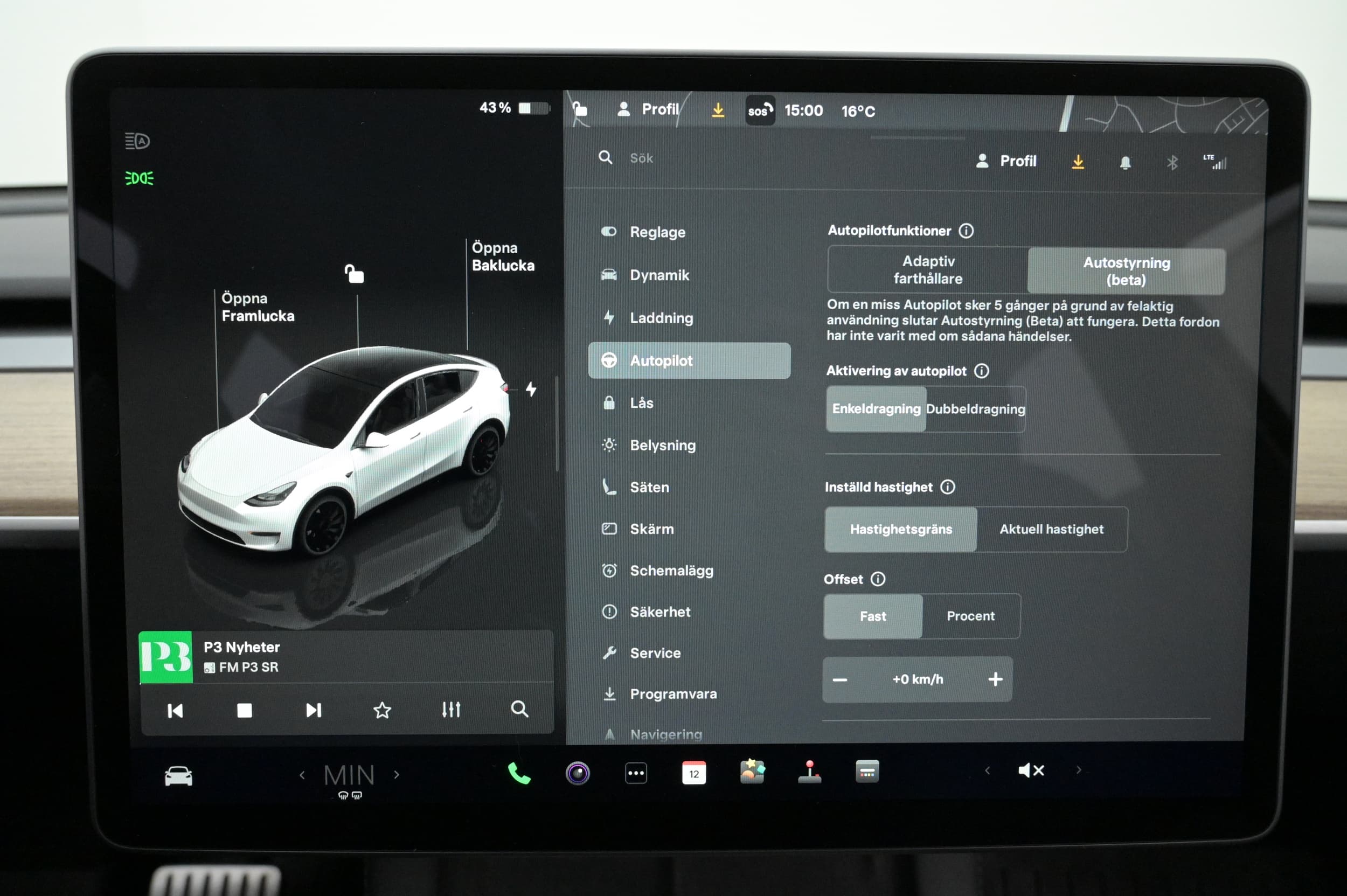This screenshot has width=1347, height=896.
Task: Open Lås settings menu
Action: [x=689, y=403]
